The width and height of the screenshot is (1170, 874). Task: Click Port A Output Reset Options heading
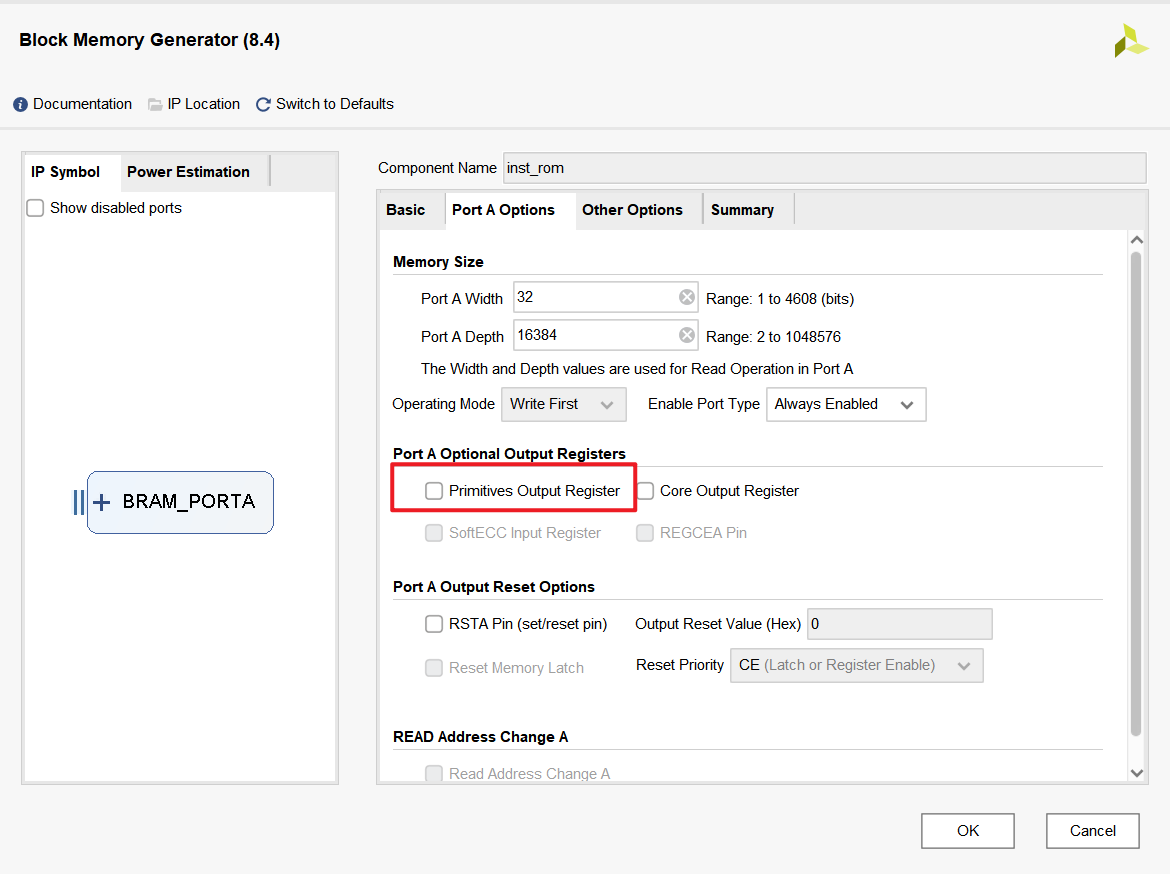point(493,587)
